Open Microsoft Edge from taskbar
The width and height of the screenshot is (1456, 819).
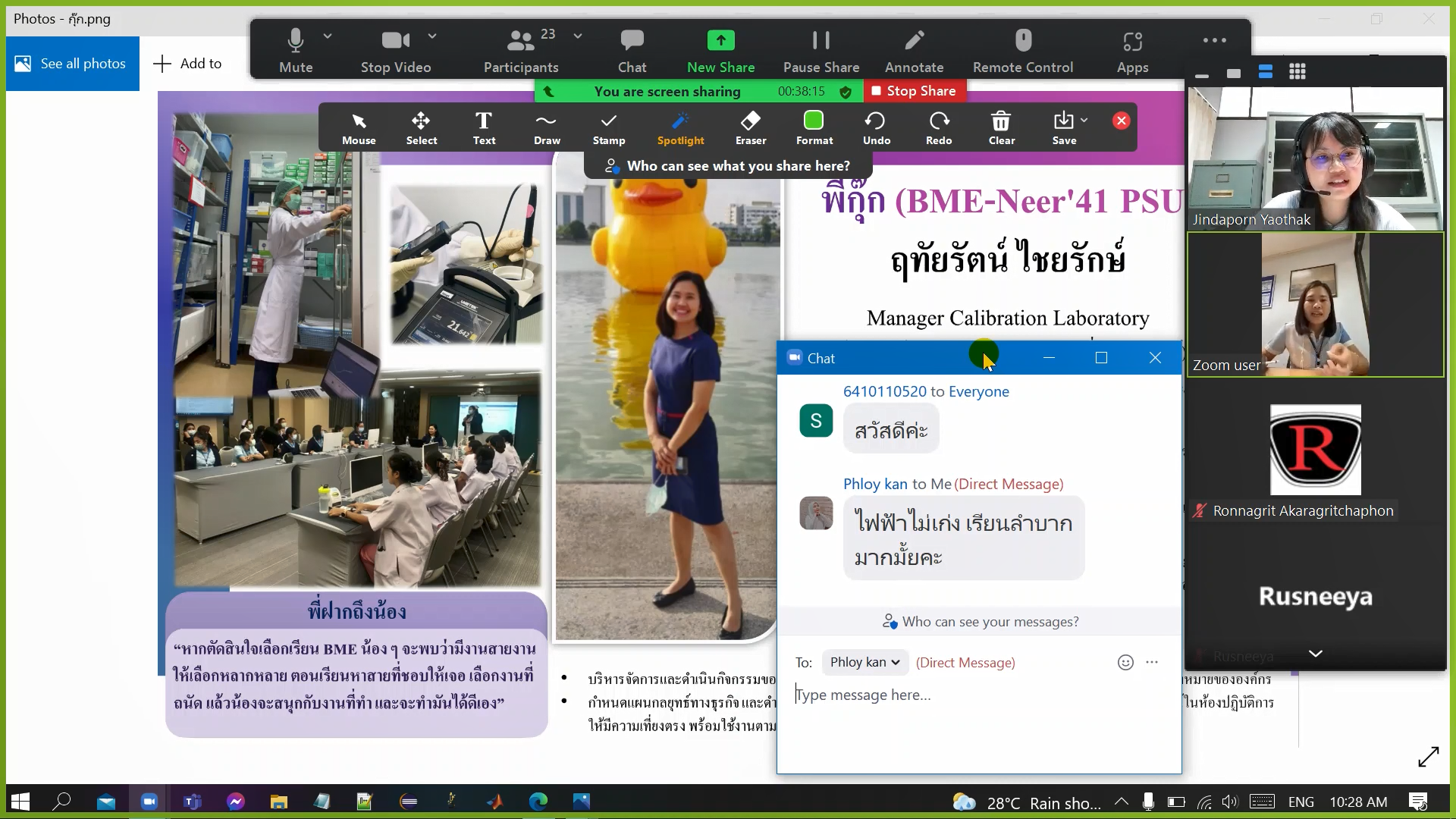click(x=538, y=801)
